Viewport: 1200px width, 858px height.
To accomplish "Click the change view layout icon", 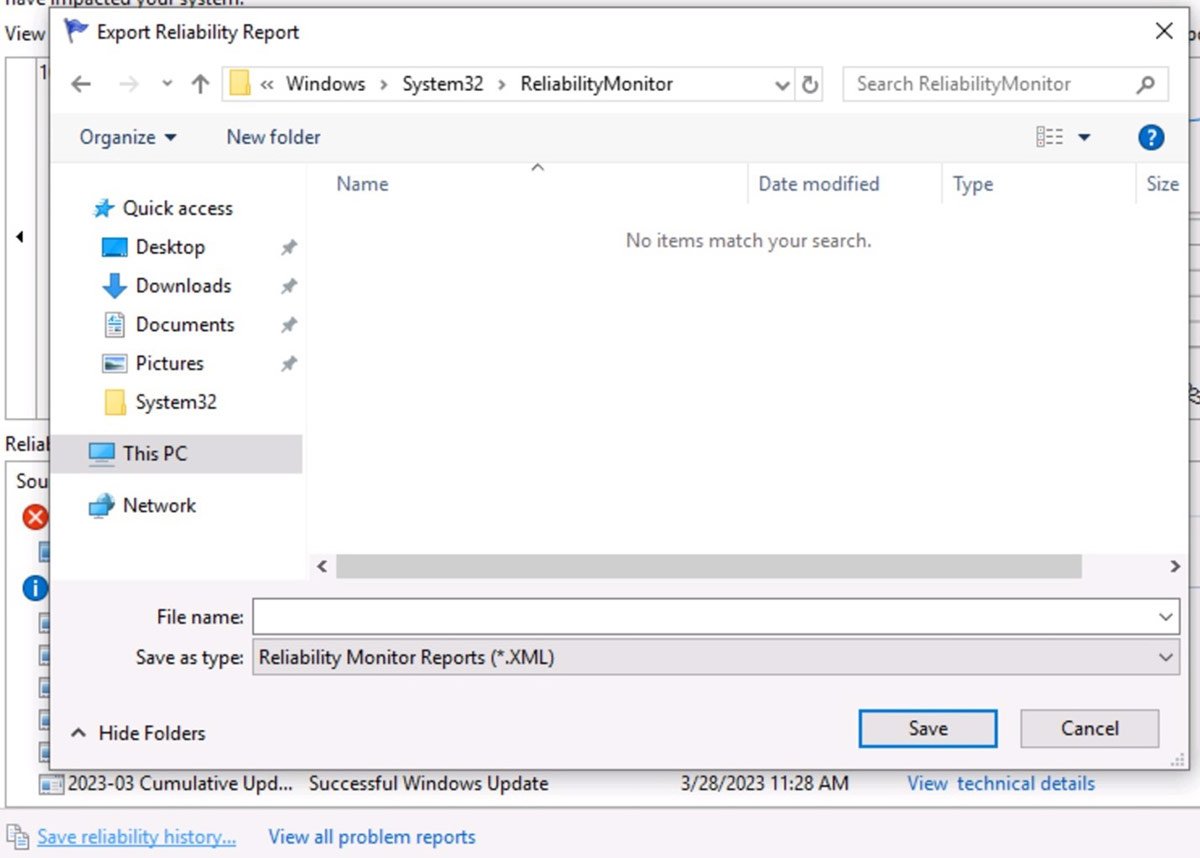I will coord(1050,137).
